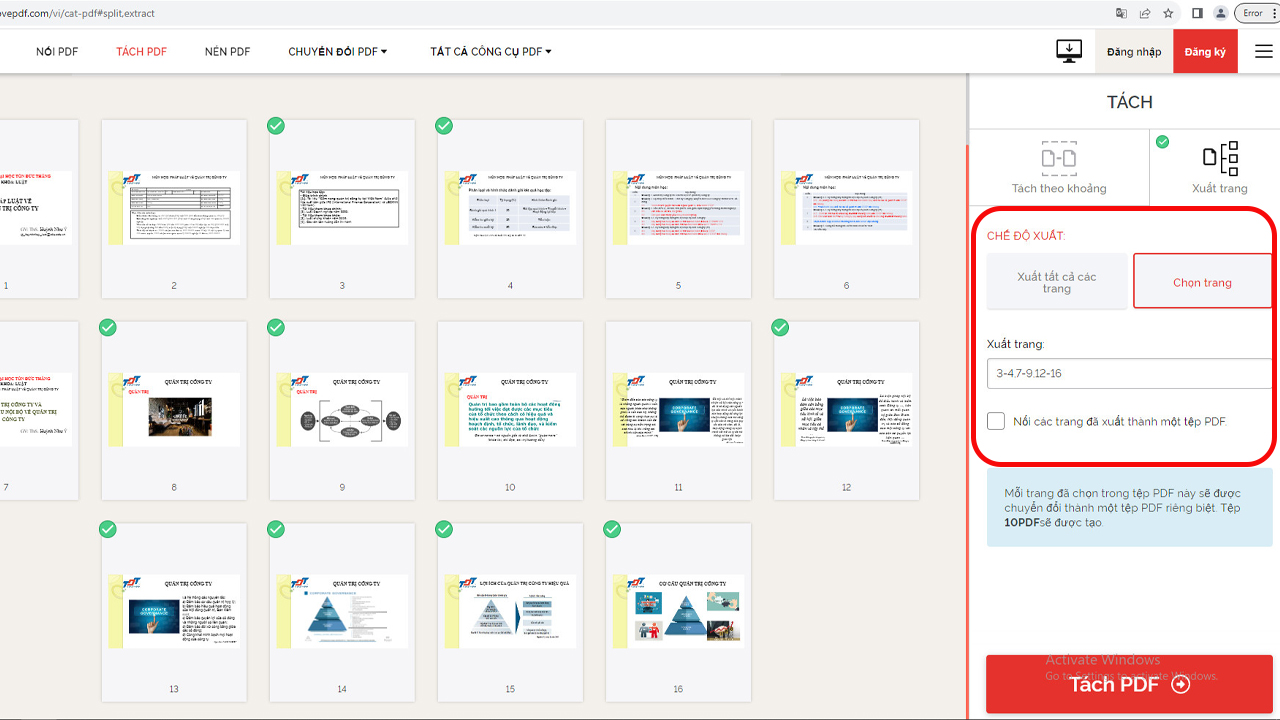Click the Xuất trang page-range input field
This screenshot has width=1280, height=720.
[x=1128, y=373]
